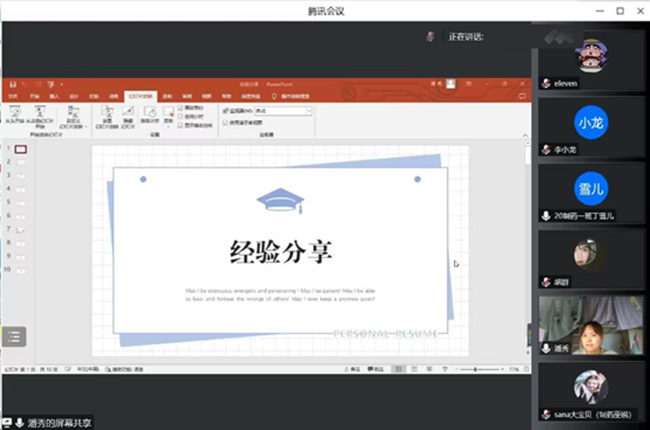Open the 开始 ribbon tab
This screenshot has width=650, height=430.
pos(33,96)
